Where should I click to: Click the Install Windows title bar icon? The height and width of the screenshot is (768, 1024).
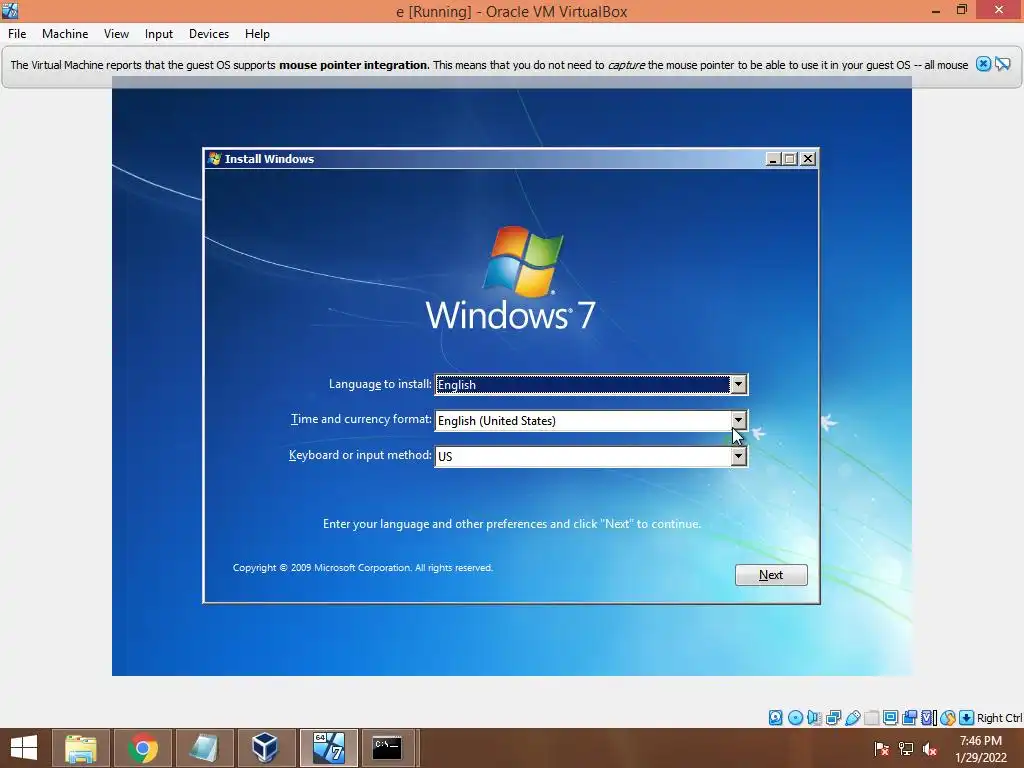pos(214,158)
